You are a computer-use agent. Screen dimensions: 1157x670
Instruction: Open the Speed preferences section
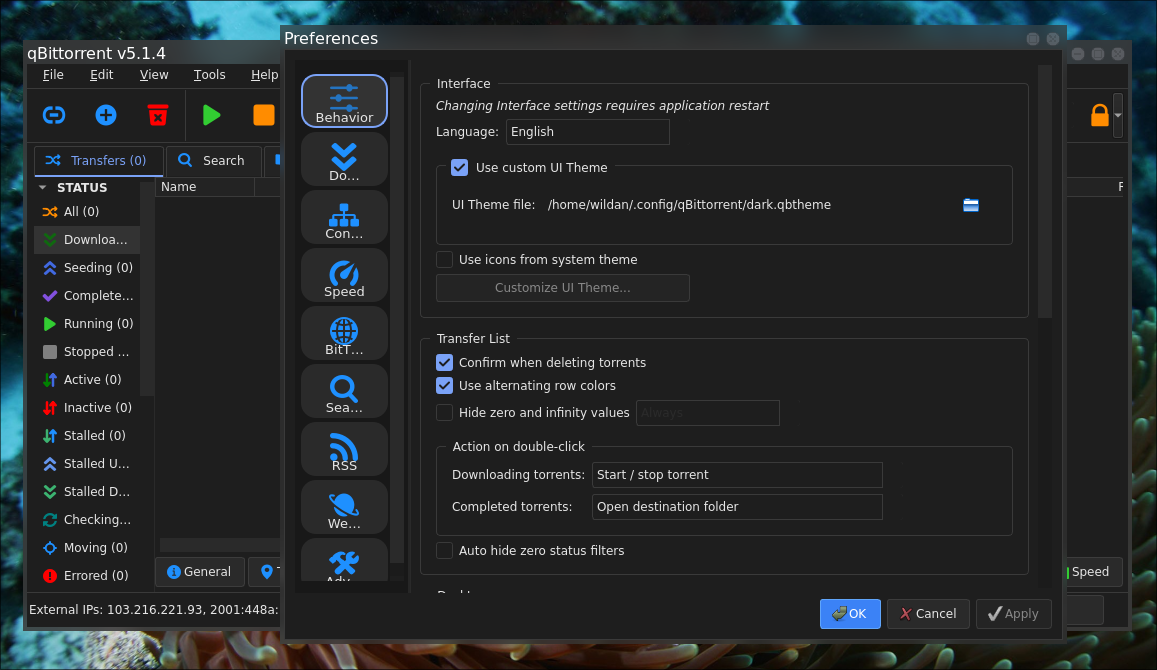(x=344, y=275)
